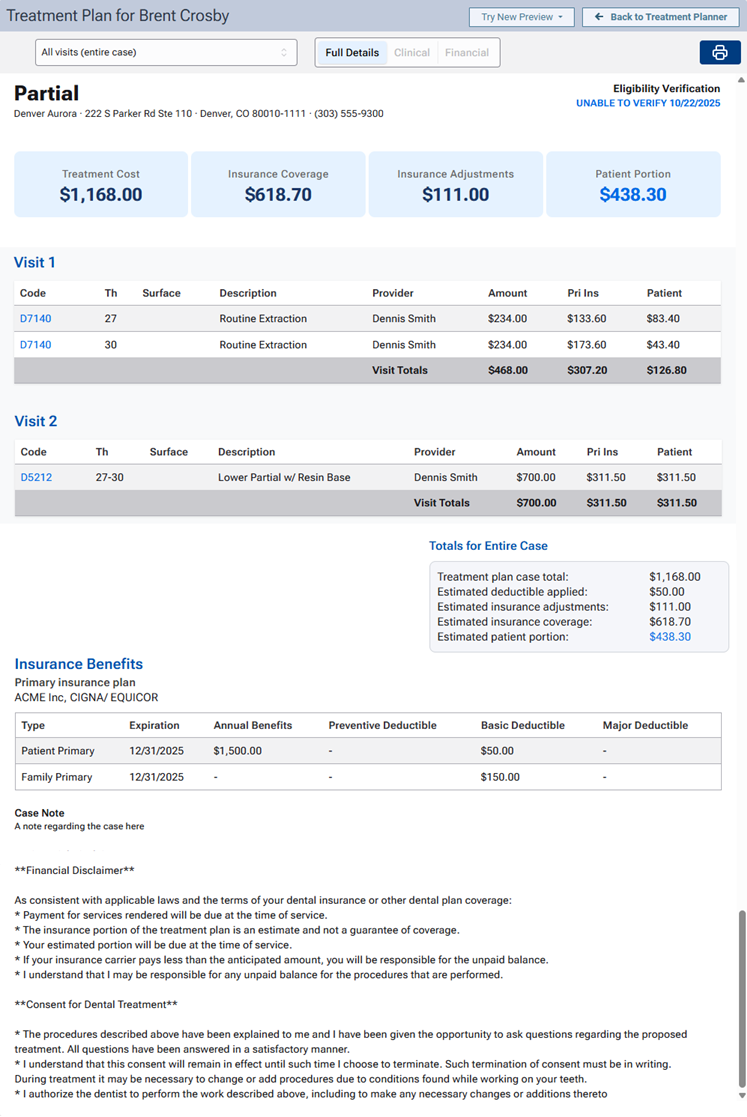Screen dimensions: 747x1117
Task: Open the D5212 procedure code link
Action: click(36, 478)
